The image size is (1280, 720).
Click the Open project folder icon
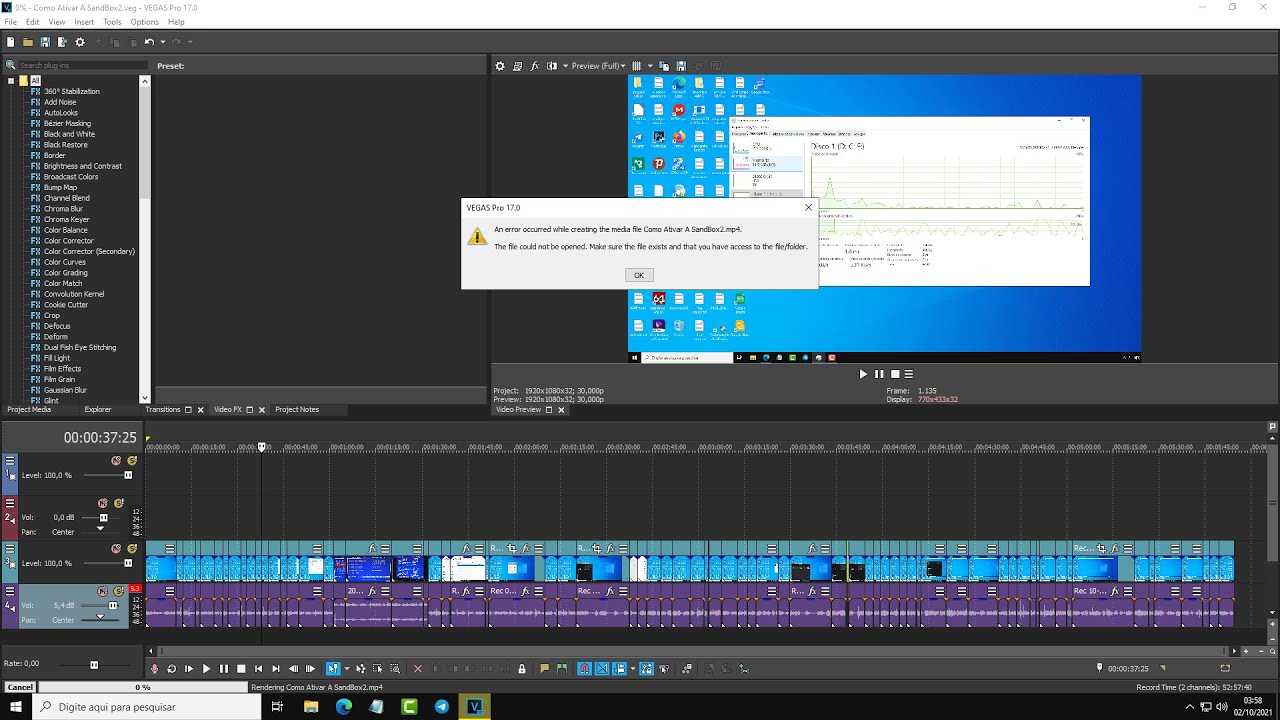(x=28, y=42)
